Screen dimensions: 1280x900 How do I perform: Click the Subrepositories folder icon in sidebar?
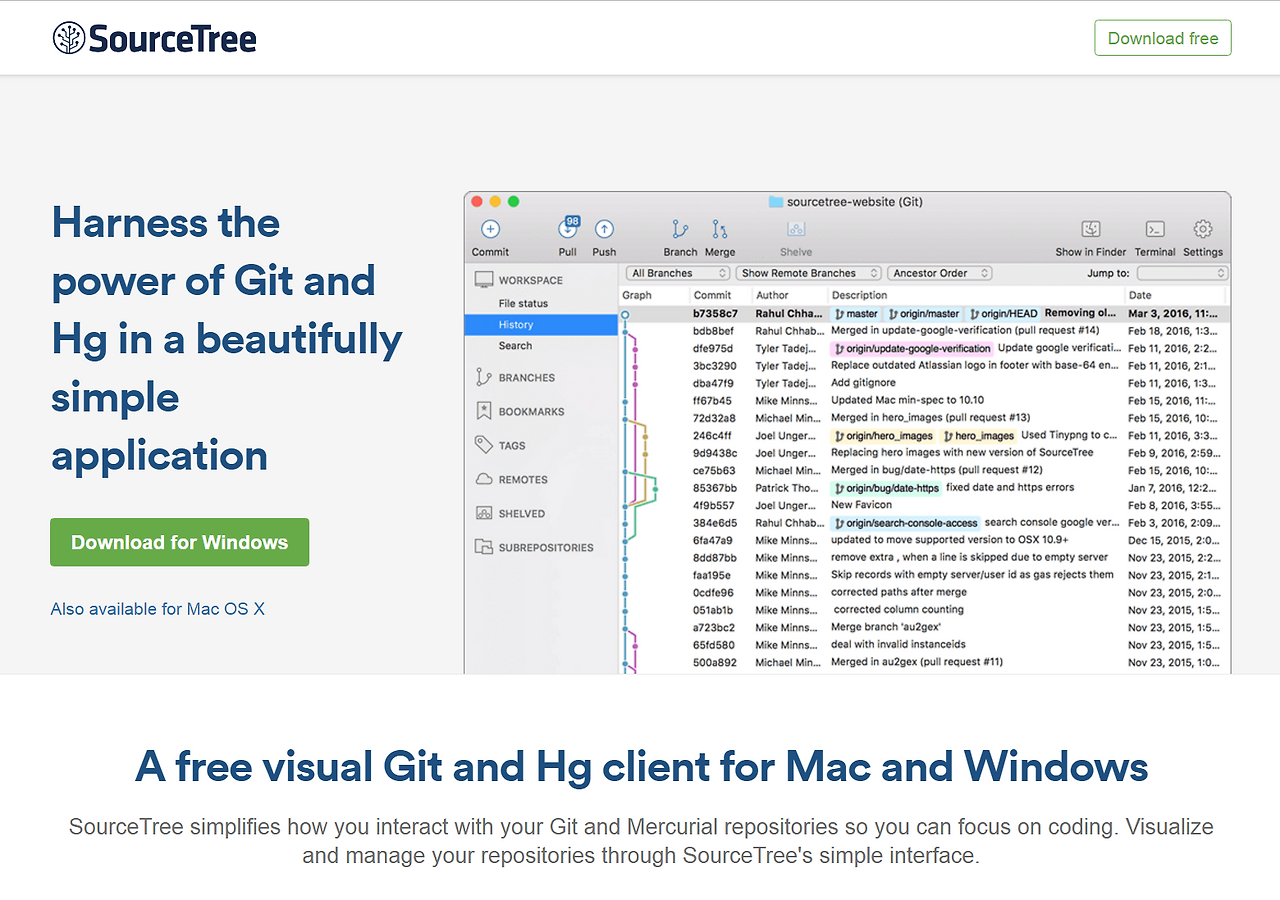point(484,547)
